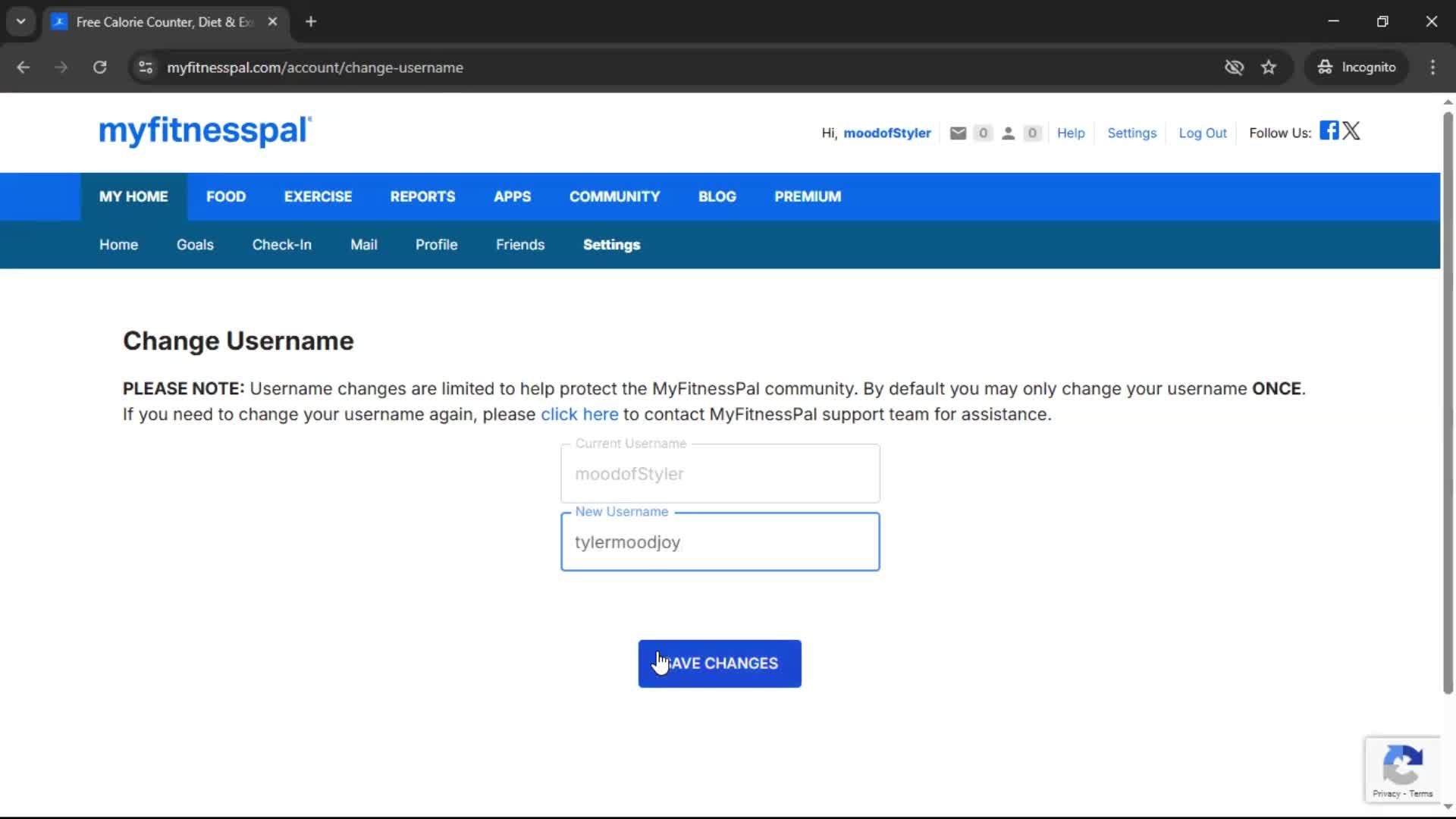
Task: Bookmark this page with star icon
Action: (x=1269, y=67)
